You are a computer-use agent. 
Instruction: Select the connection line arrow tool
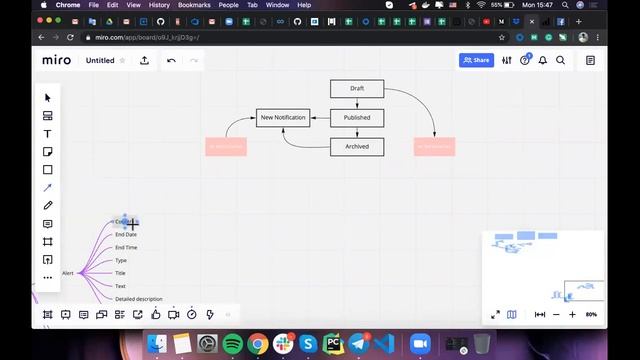(48, 188)
